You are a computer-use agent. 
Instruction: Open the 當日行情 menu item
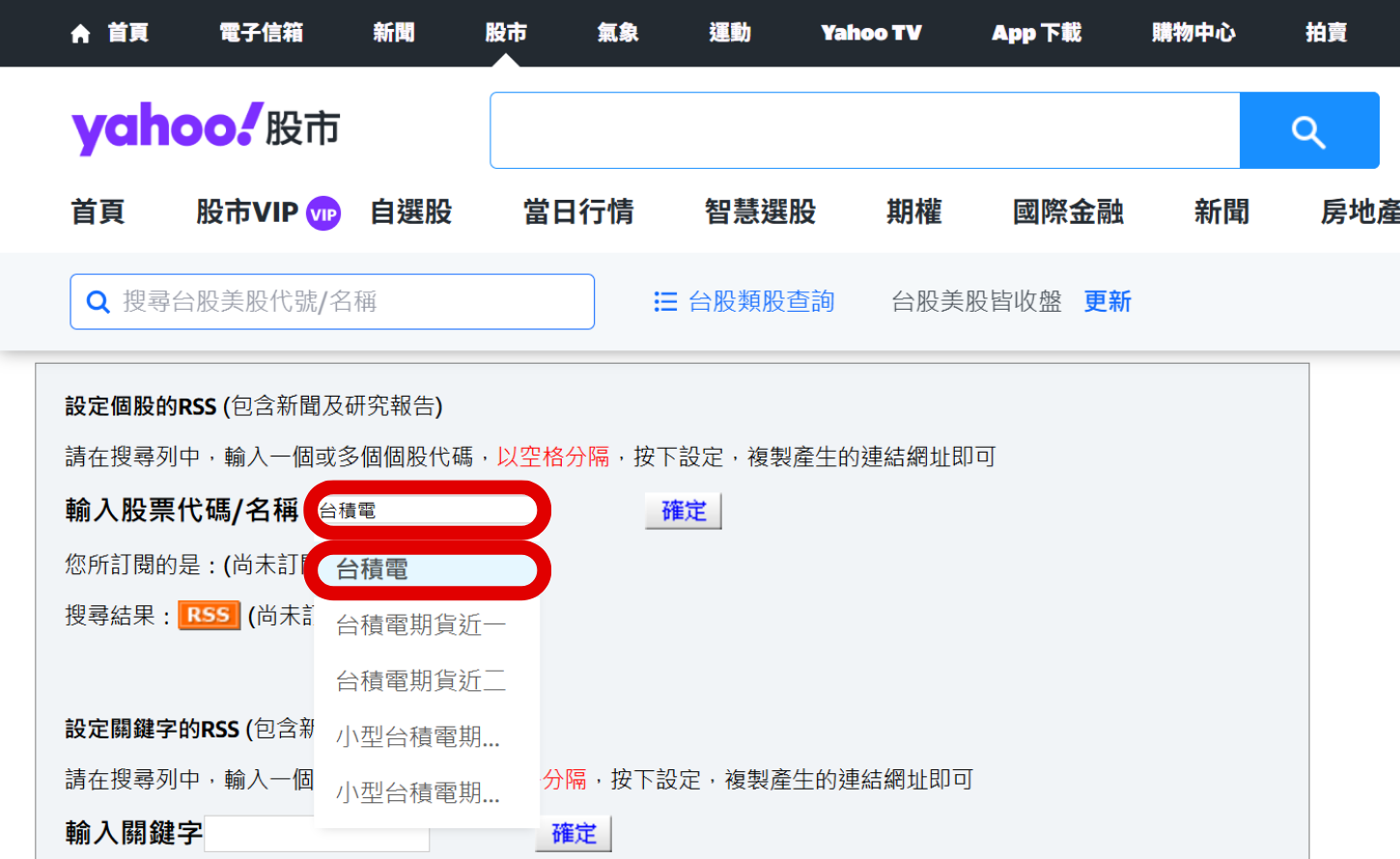pyautogui.click(x=578, y=213)
